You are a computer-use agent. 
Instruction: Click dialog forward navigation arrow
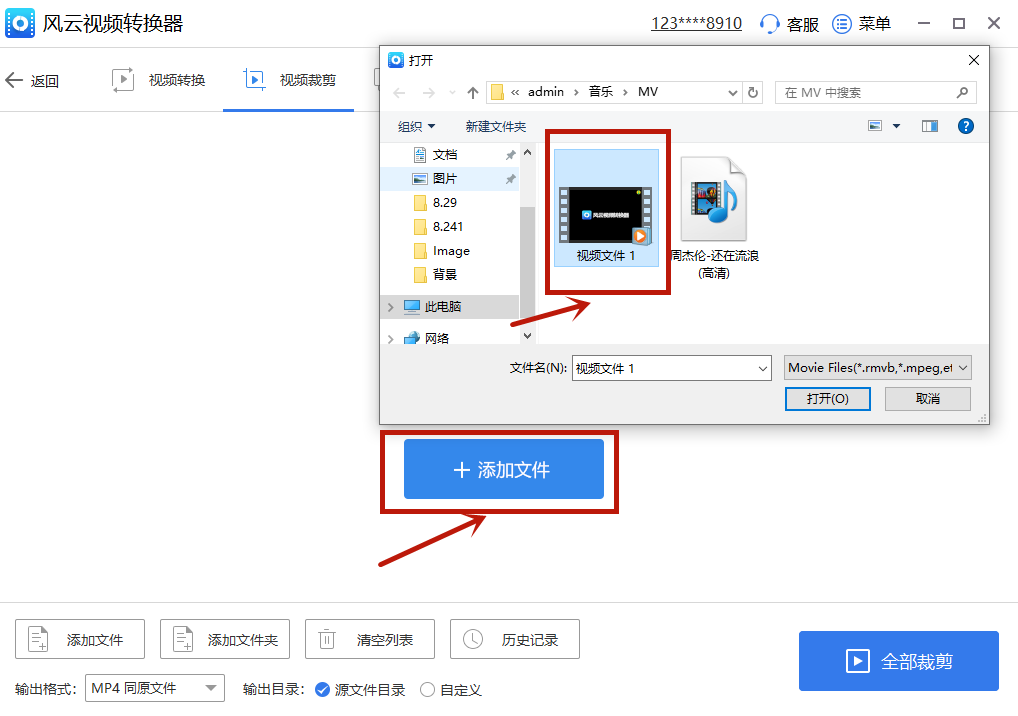(x=428, y=93)
